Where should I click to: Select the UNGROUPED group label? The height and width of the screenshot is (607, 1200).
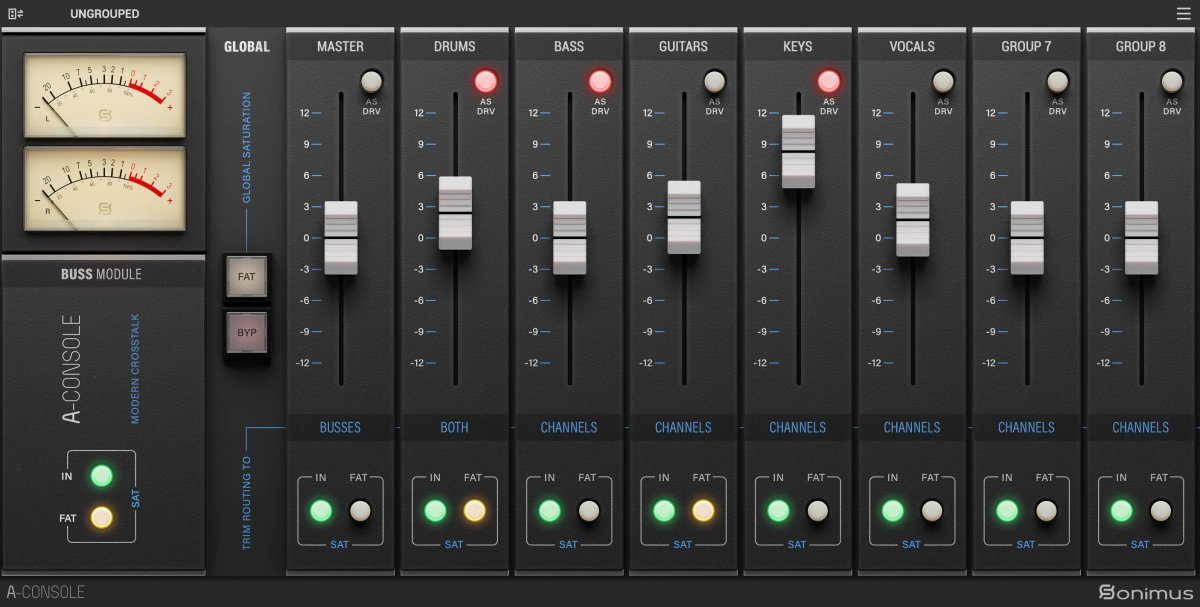pos(104,14)
